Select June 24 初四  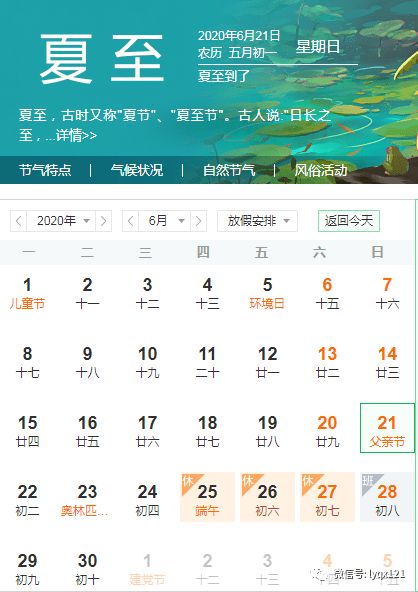coord(147,501)
